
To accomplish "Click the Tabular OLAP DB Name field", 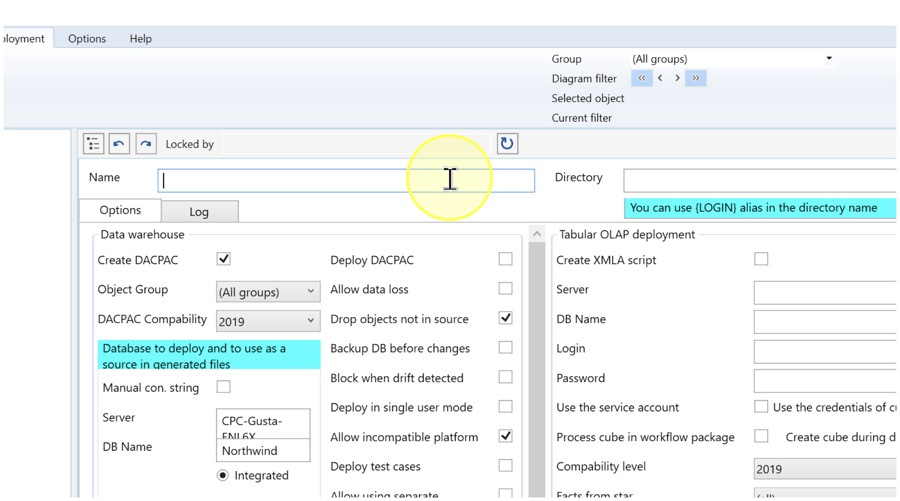I will 825,322.
